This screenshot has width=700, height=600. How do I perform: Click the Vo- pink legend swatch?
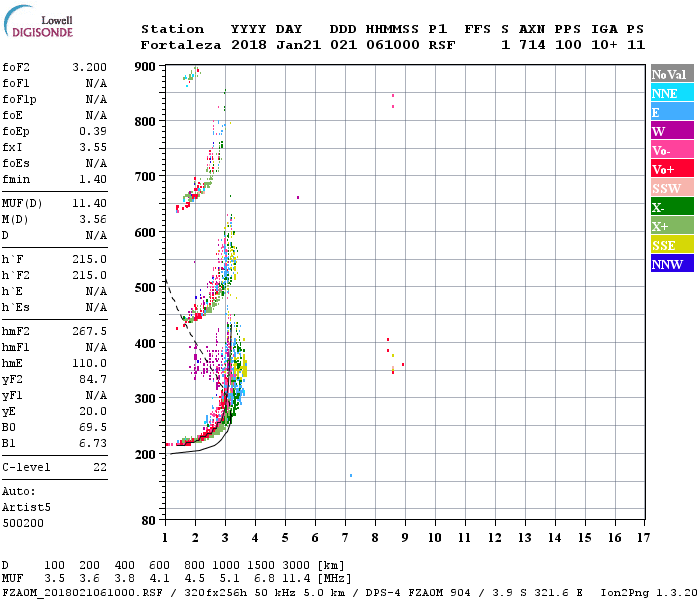tap(672, 150)
